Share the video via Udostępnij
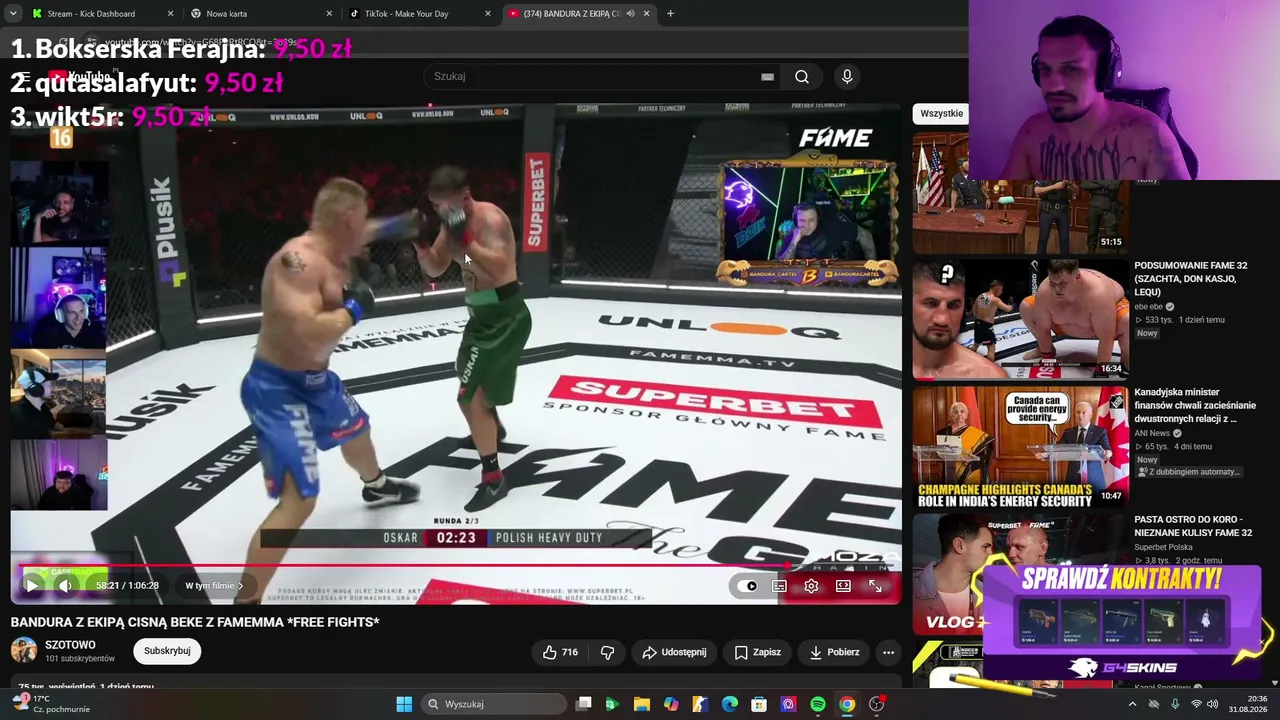The height and width of the screenshot is (720, 1280). click(x=674, y=652)
